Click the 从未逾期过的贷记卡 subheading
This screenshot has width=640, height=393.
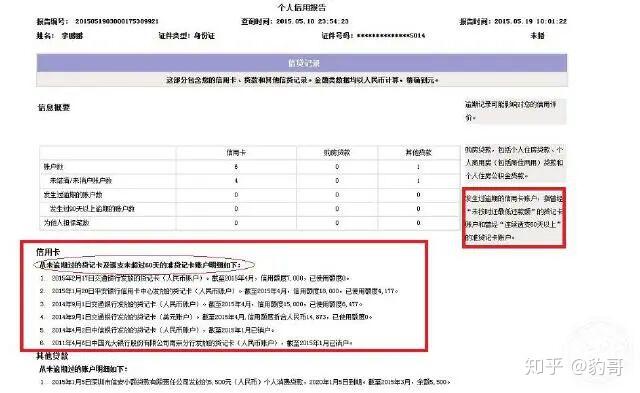point(140,265)
